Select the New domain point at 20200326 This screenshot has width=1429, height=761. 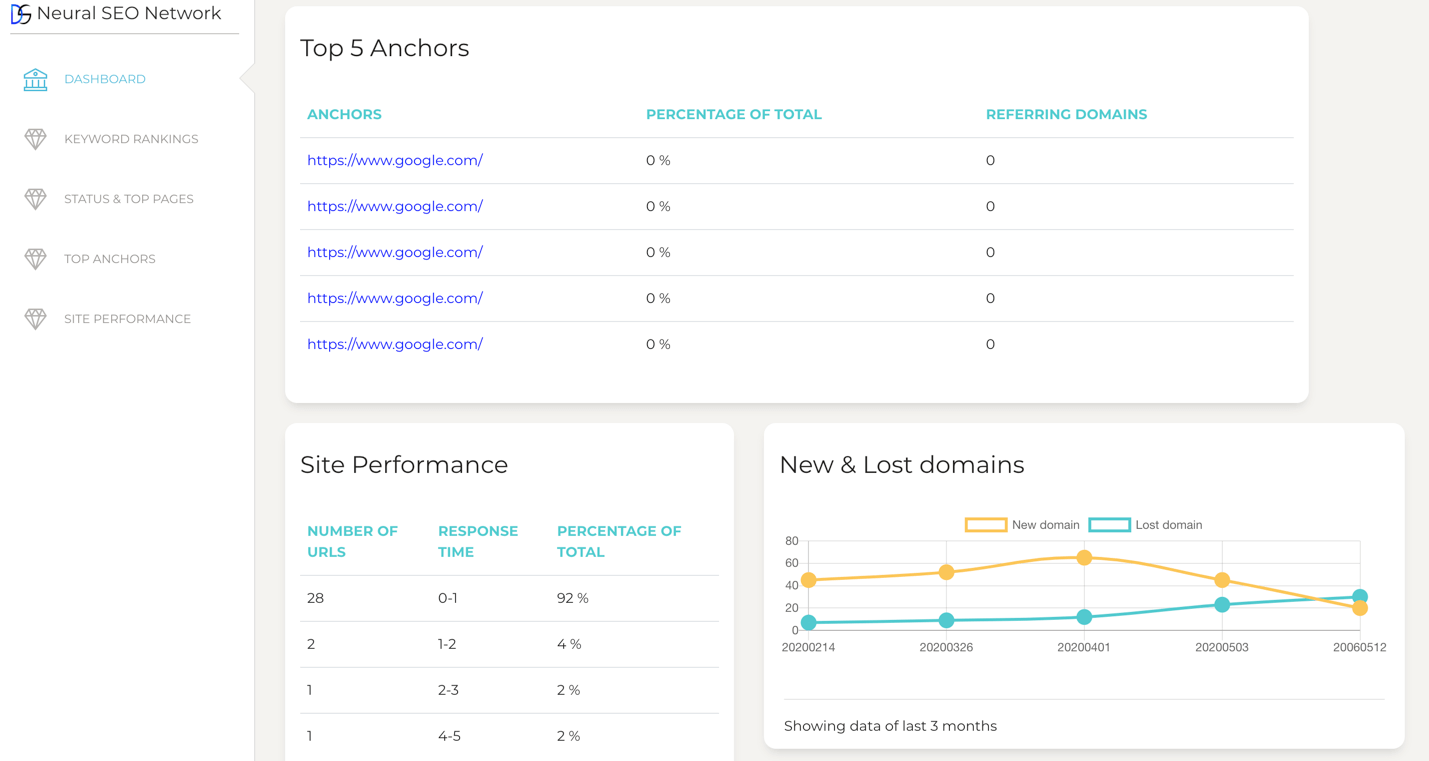point(947,573)
